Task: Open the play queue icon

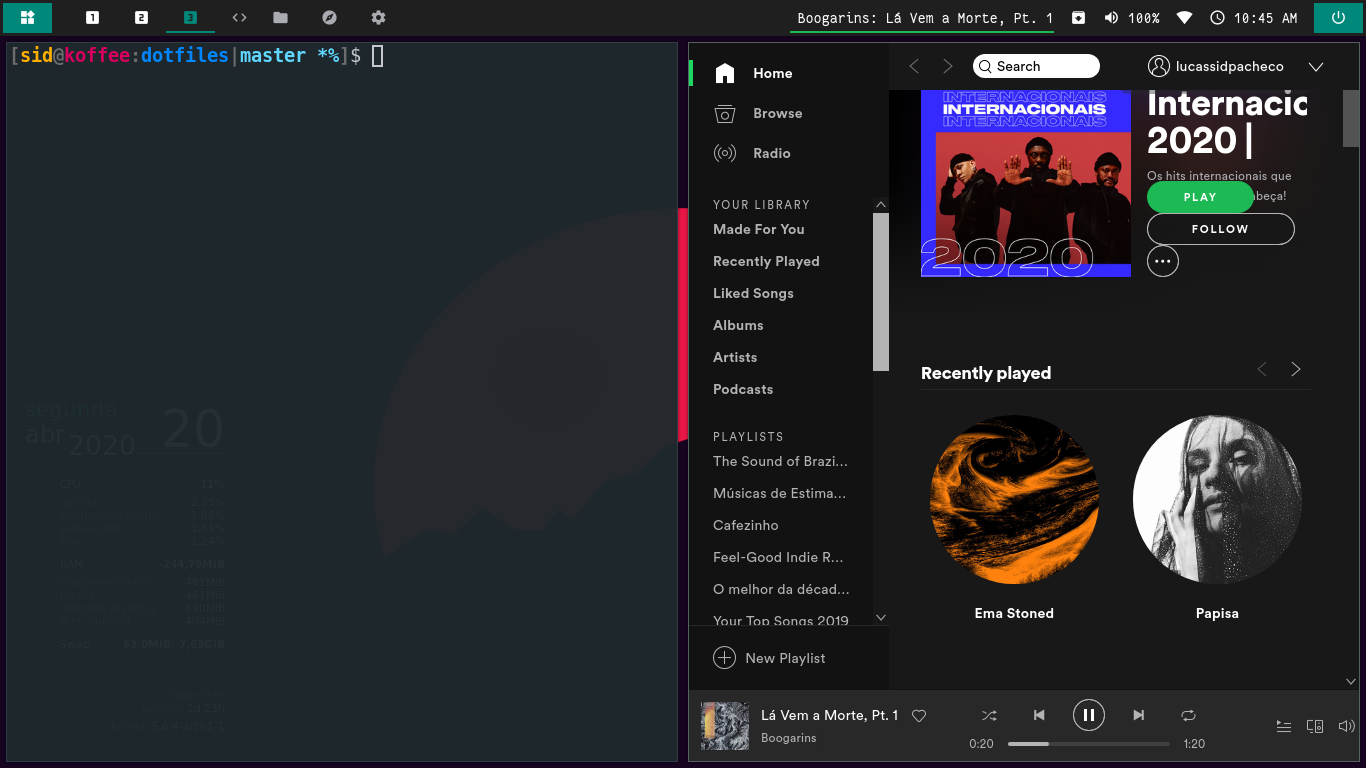Action: [1284, 726]
